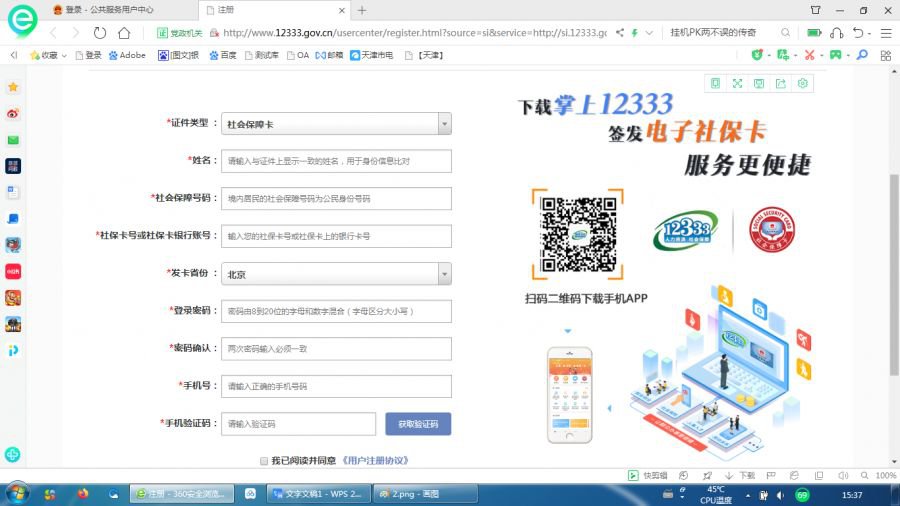Image resolution: width=900 pixels, height=506 pixels.
Task: Open the 《用户注册协议》 link
Action: coord(375,461)
